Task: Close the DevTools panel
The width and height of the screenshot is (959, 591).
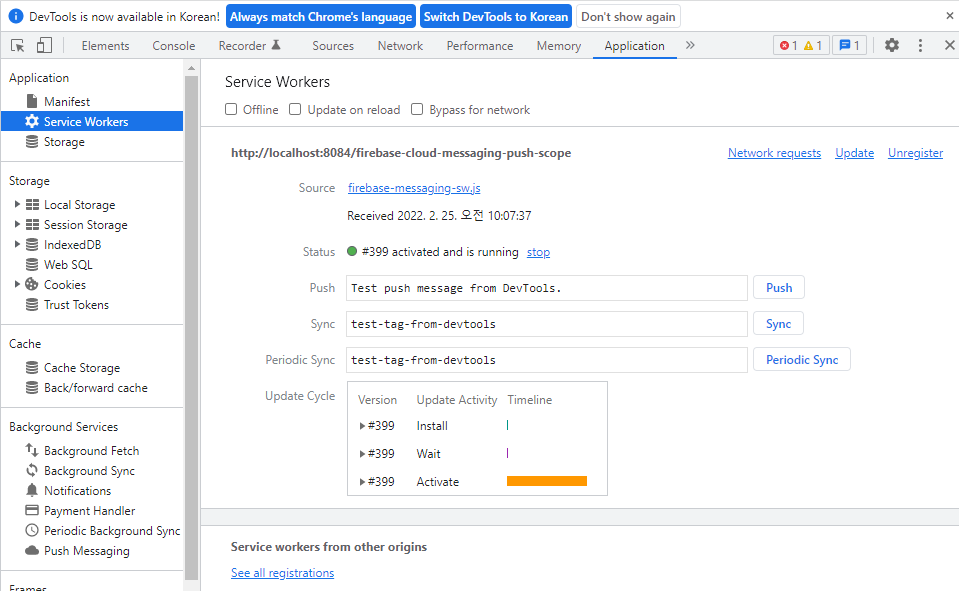Action: pos(949,45)
